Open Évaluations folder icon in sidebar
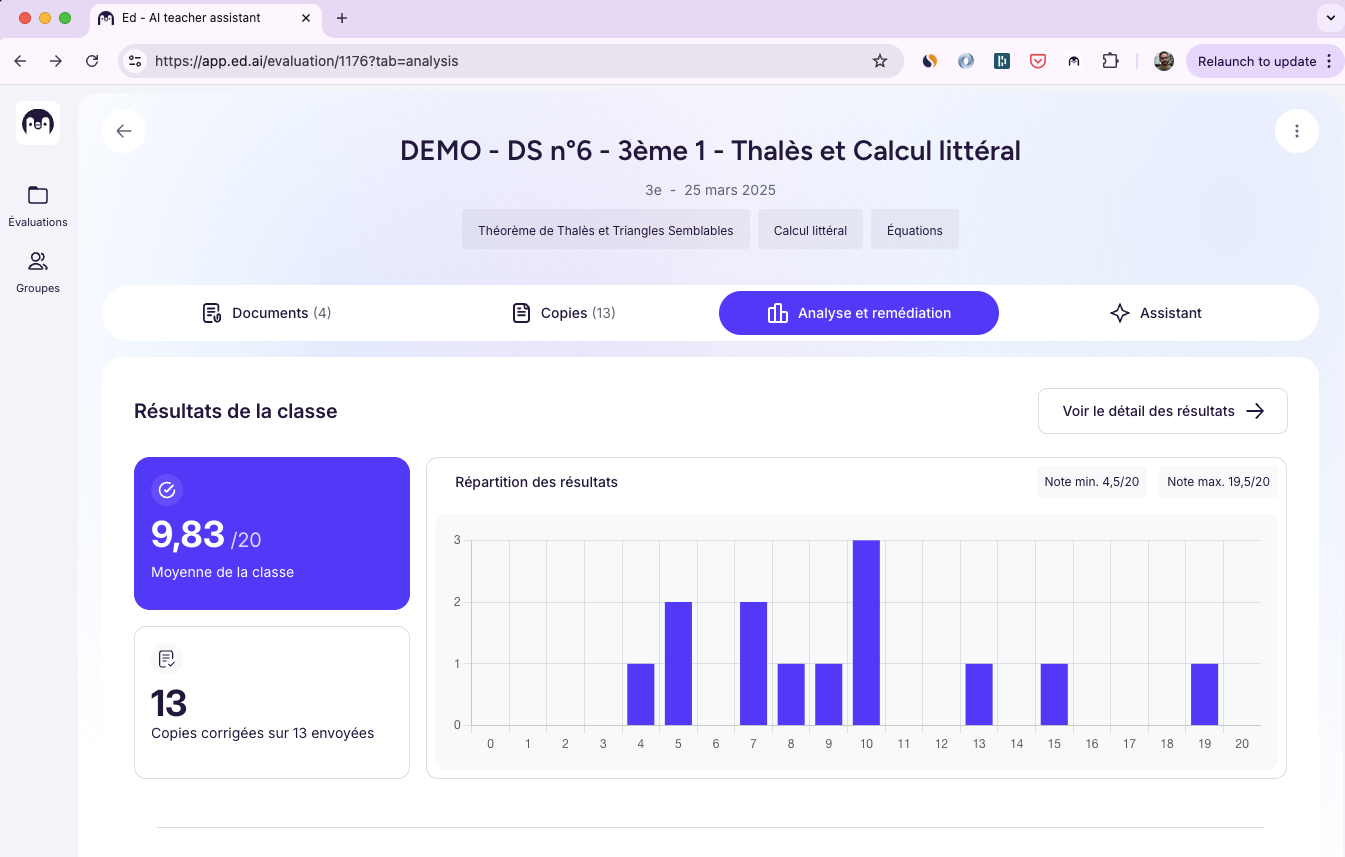The width and height of the screenshot is (1345, 857). pyautogui.click(x=38, y=195)
